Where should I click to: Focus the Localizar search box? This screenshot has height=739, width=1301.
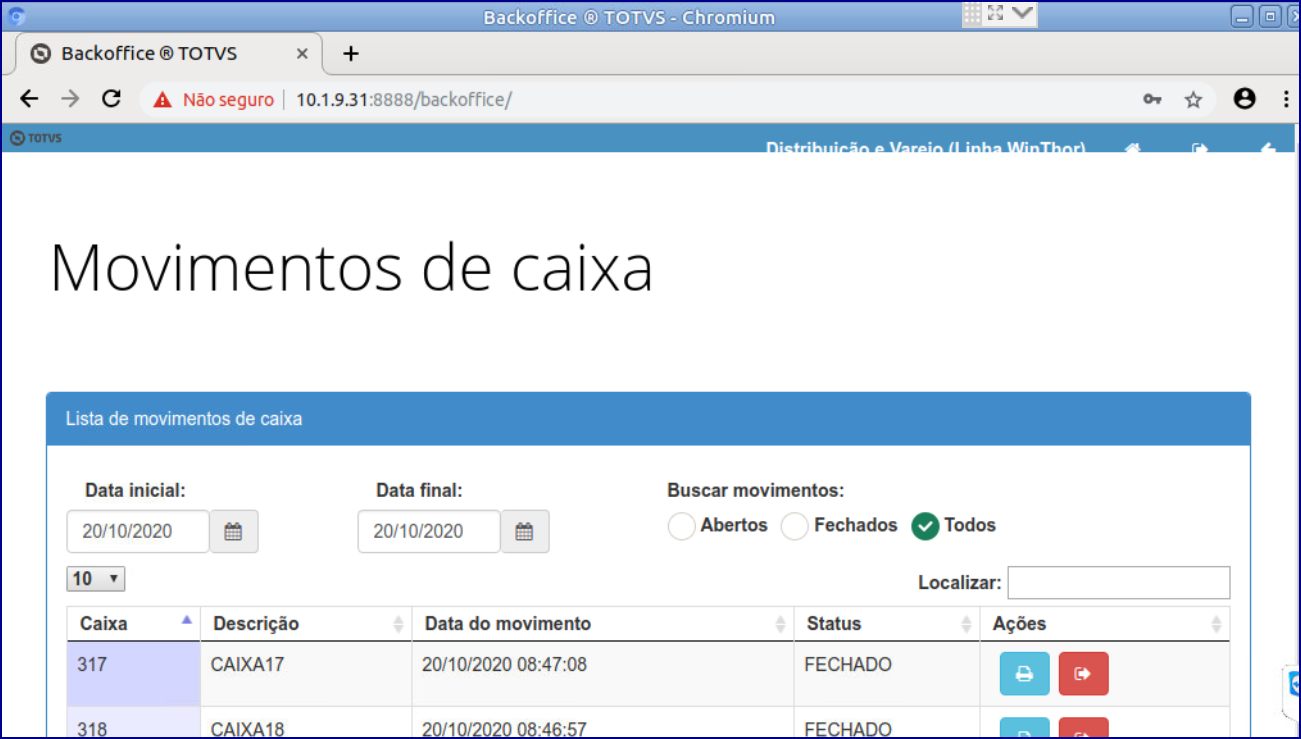click(x=1119, y=583)
